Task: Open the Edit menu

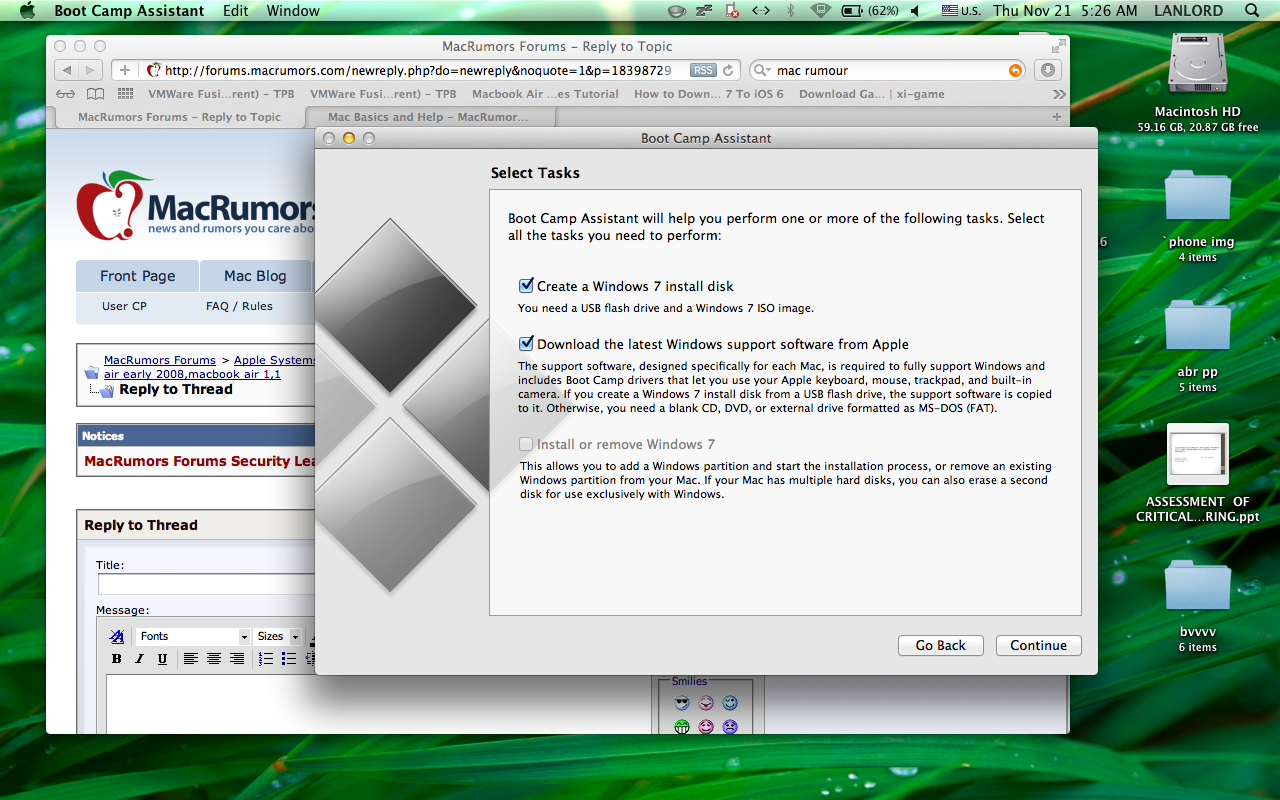Action: click(x=236, y=11)
